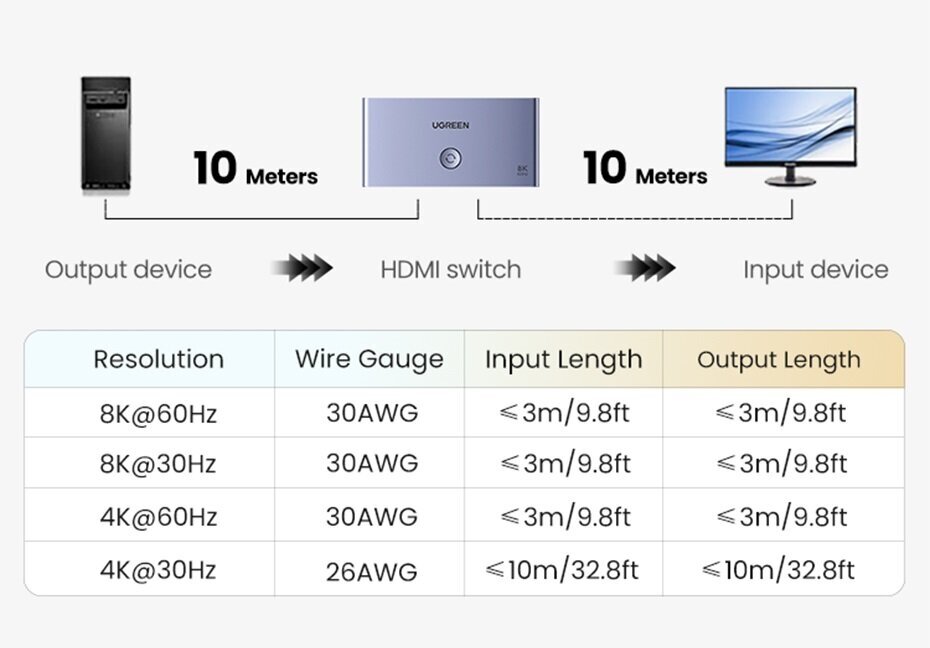Click the triple arrow icon before Input device

pyautogui.click(x=644, y=268)
